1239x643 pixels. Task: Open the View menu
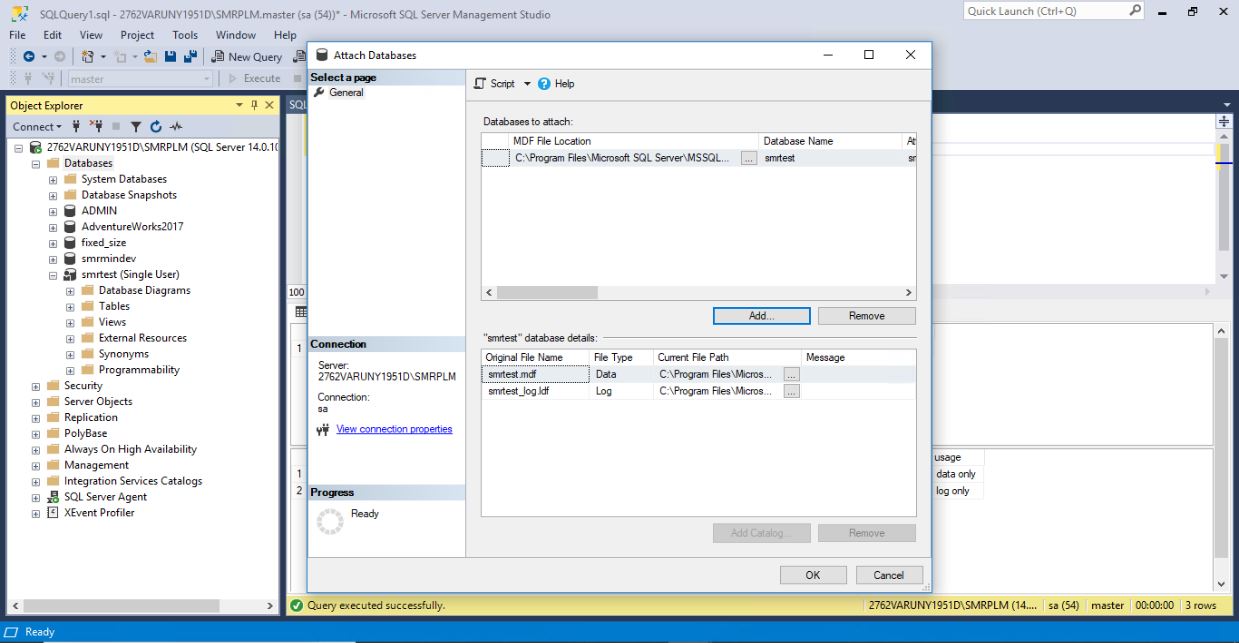coord(91,35)
